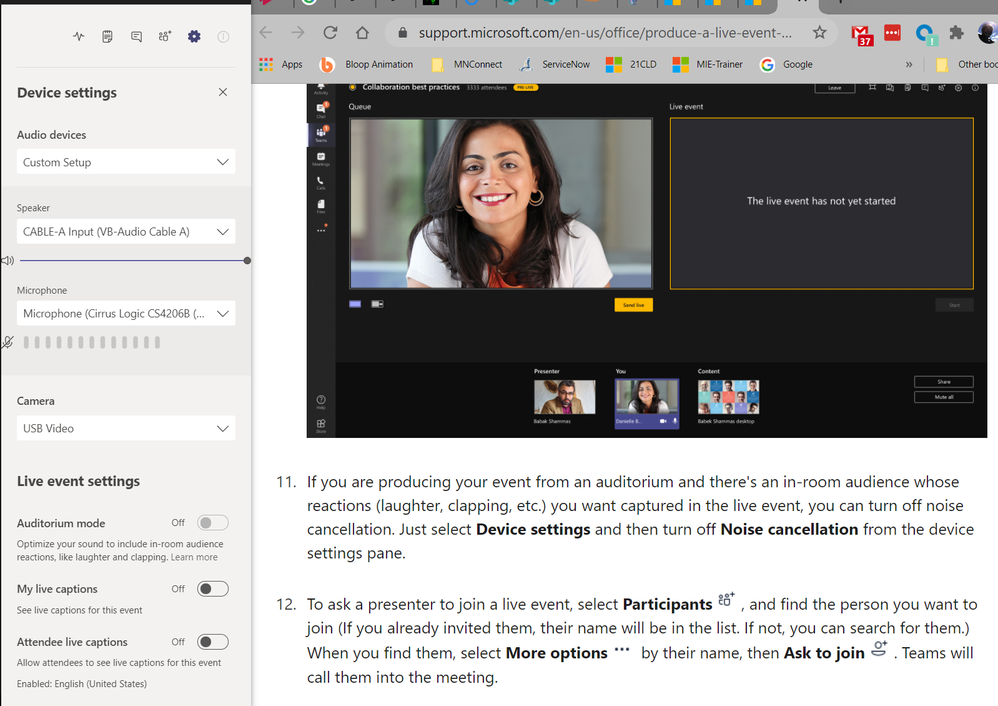This screenshot has width=998, height=706.
Task: Click the Learn more link
Action: coord(194,557)
